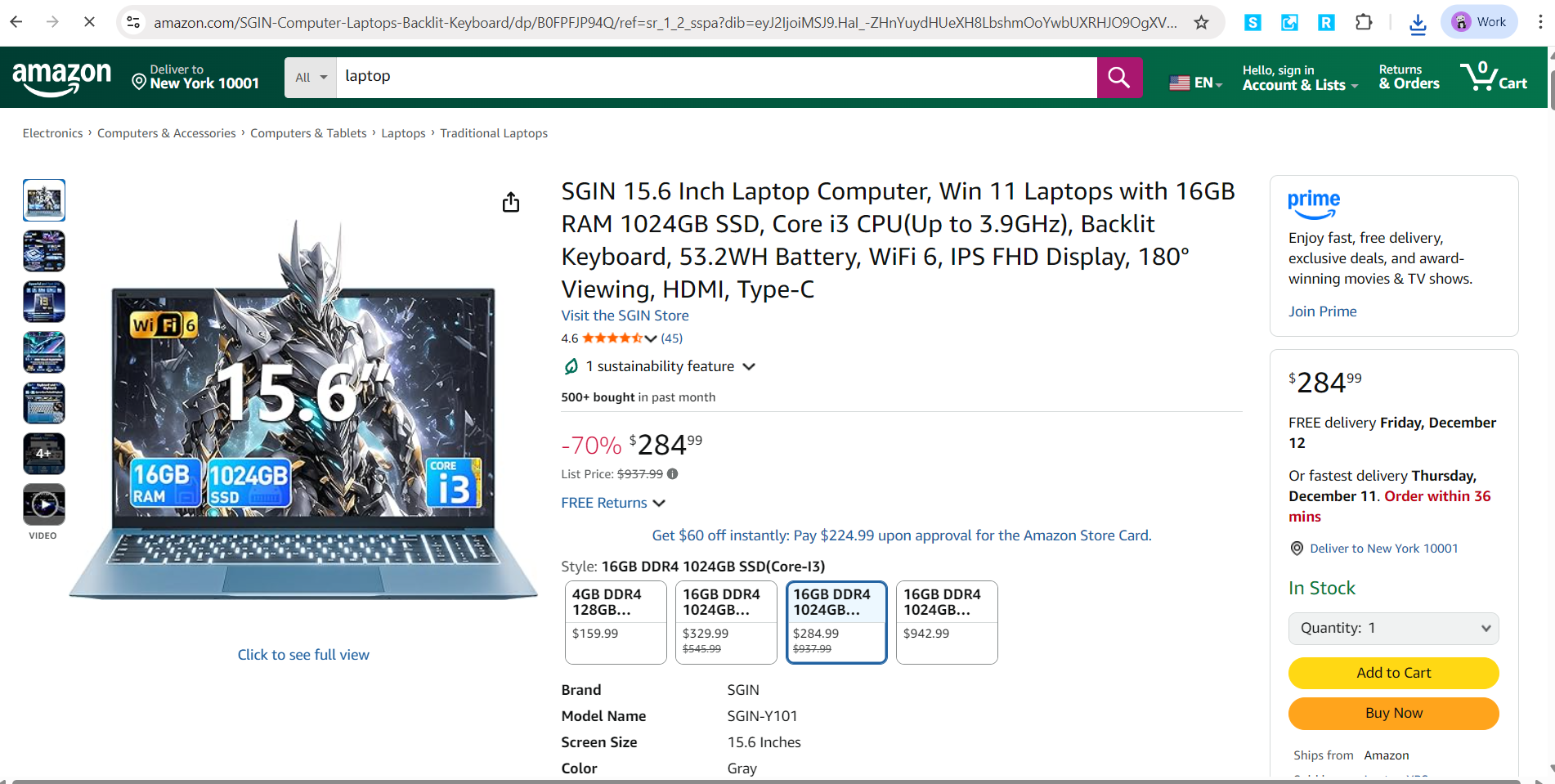
Task: Select the second product thumbnail image
Action: click(x=44, y=251)
